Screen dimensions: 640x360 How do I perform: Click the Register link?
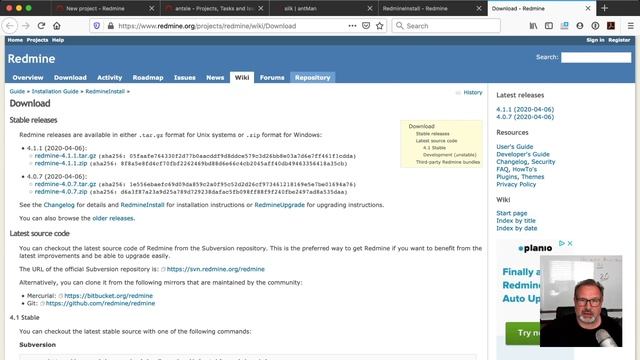pos(619,40)
